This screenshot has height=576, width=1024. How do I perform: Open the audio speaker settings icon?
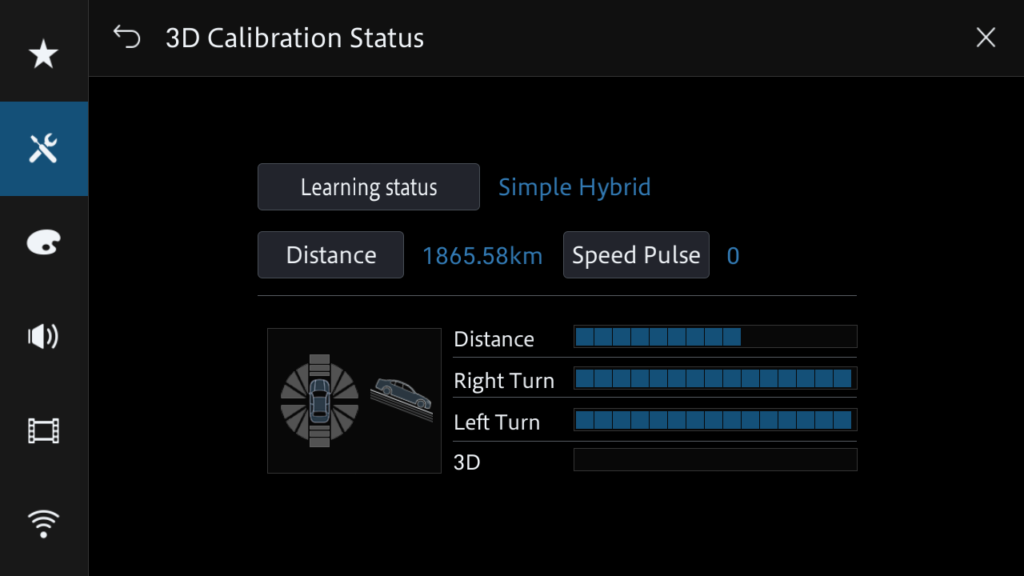tap(44, 336)
